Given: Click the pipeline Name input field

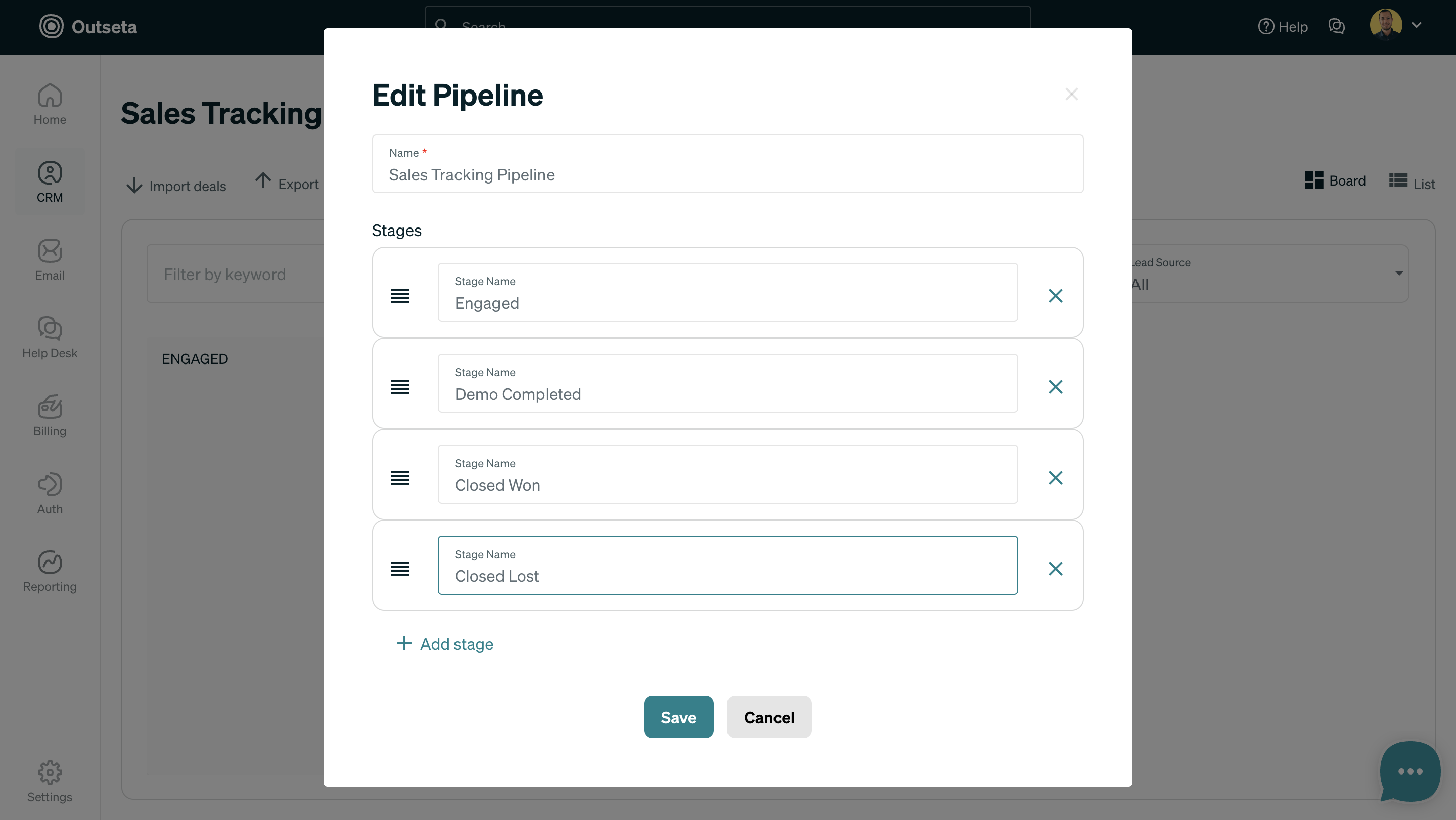Looking at the screenshot, I should (x=727, y=174).
